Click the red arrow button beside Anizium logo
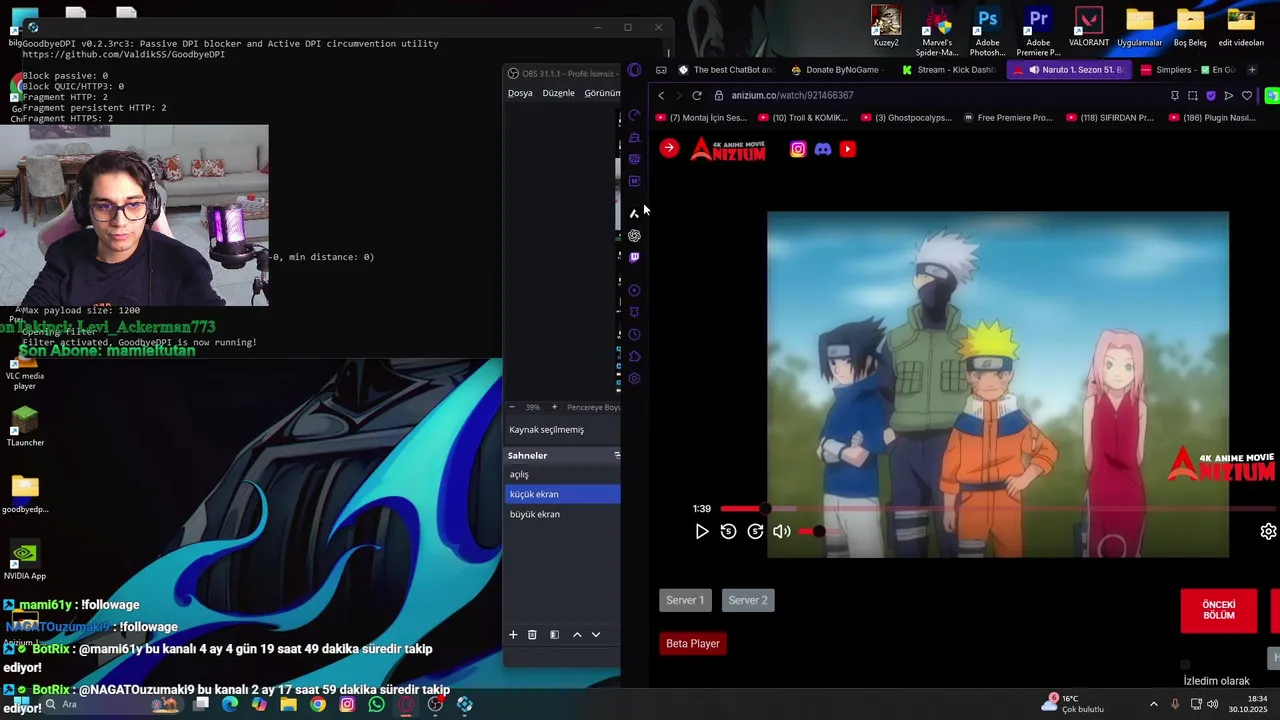This screenshot has height=720, width=1280. pyautogui.click(x=669, y=148)
